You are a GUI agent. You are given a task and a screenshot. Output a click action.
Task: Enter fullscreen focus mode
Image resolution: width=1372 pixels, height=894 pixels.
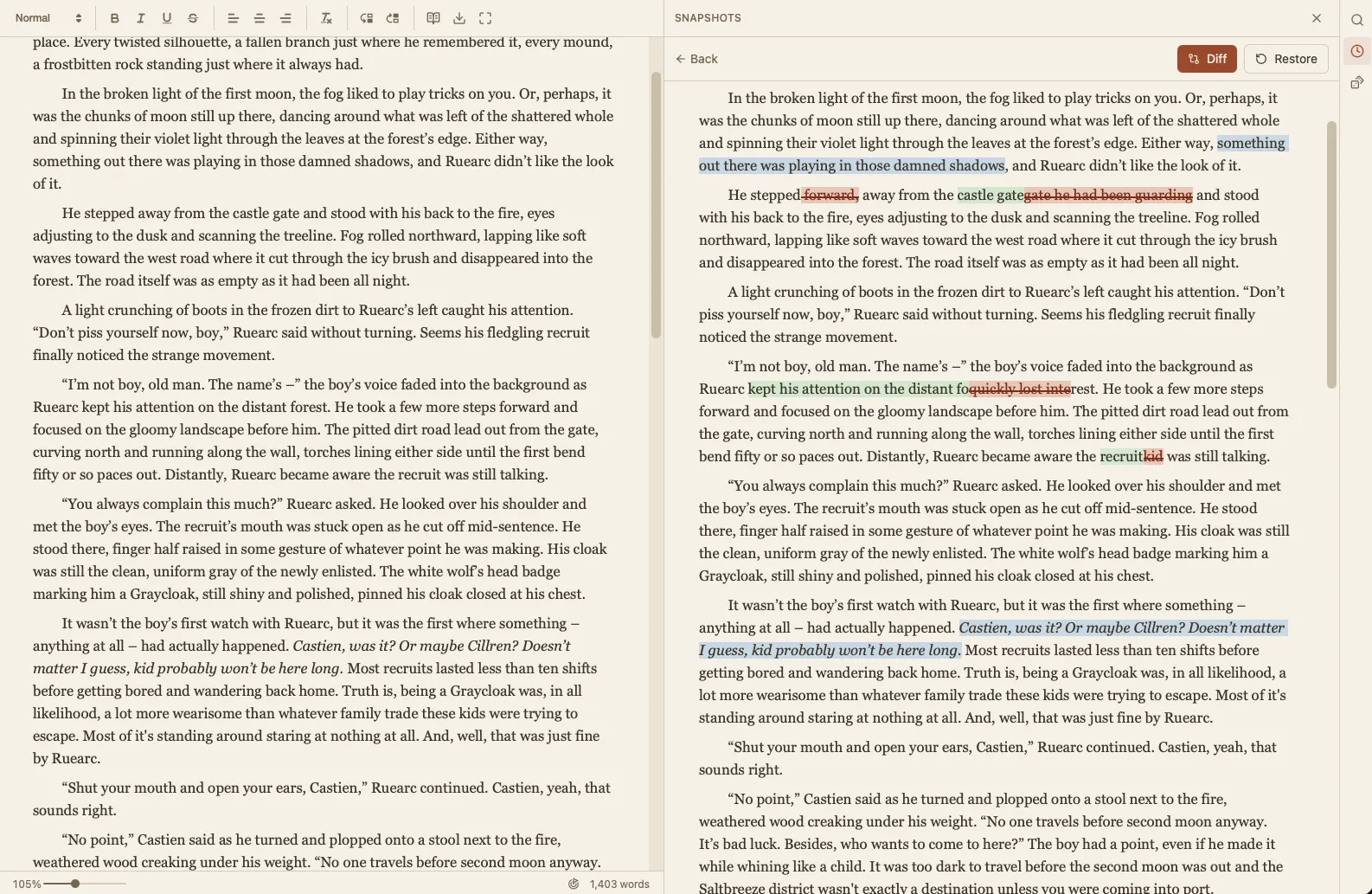pyautogui.click(x=485, y=18)
